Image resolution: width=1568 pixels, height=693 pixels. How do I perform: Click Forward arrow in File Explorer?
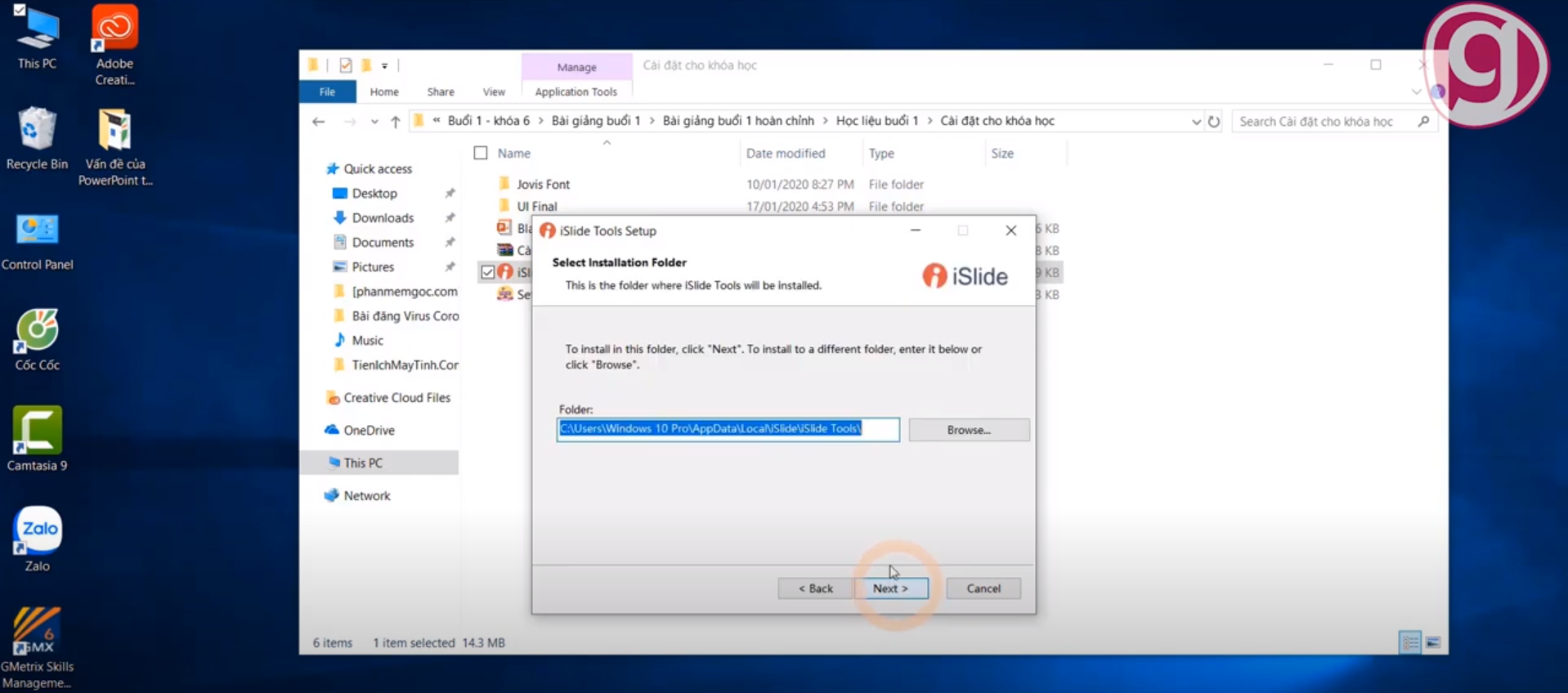[350, 122]
